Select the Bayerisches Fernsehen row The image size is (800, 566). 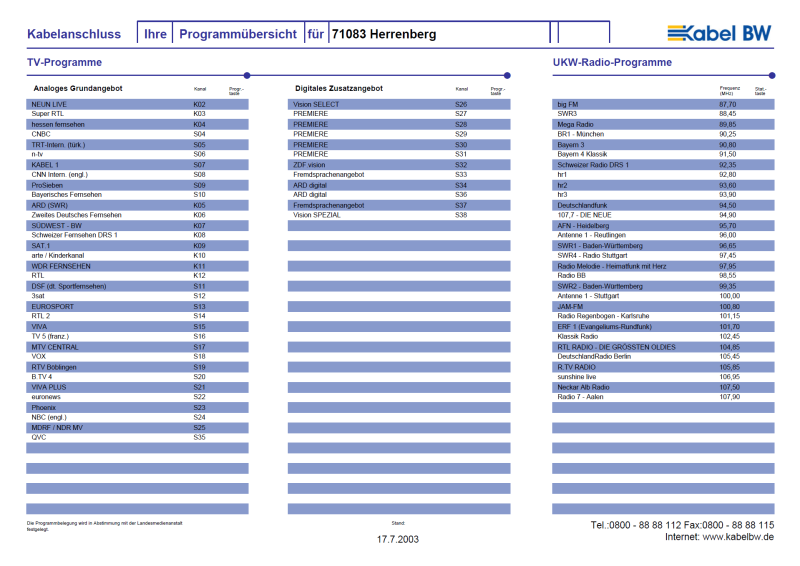coord(137,195)
